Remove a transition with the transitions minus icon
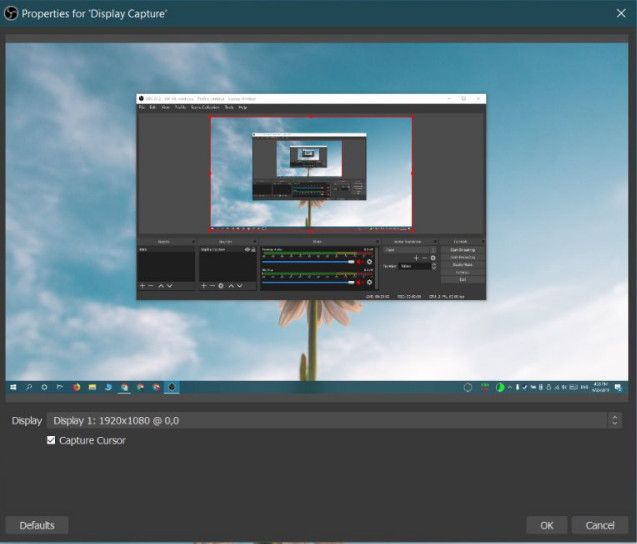The image size is (637, 544). pos(425,258)
